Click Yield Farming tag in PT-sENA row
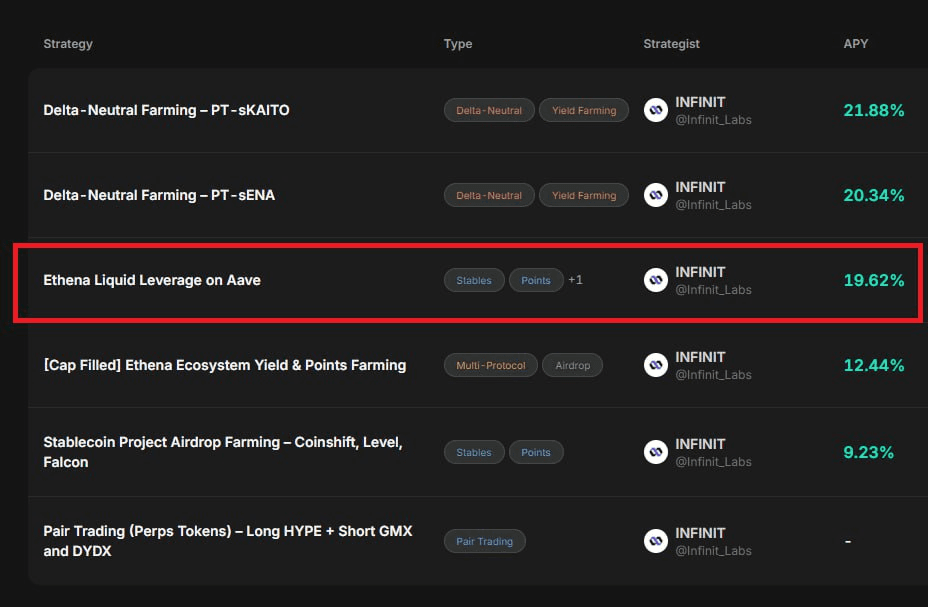This screenshot has width=928, height=607. point(584,196)
